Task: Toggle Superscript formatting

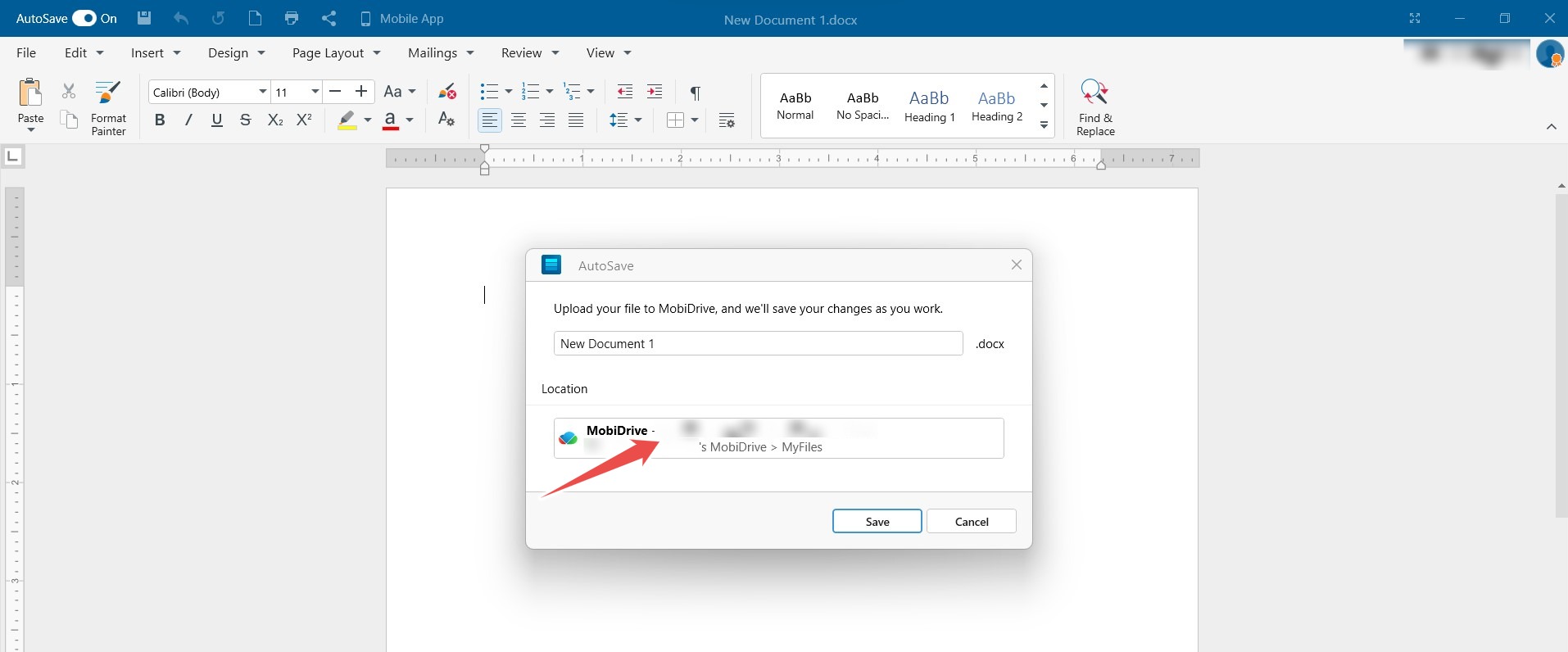Action: coord(304,120)
